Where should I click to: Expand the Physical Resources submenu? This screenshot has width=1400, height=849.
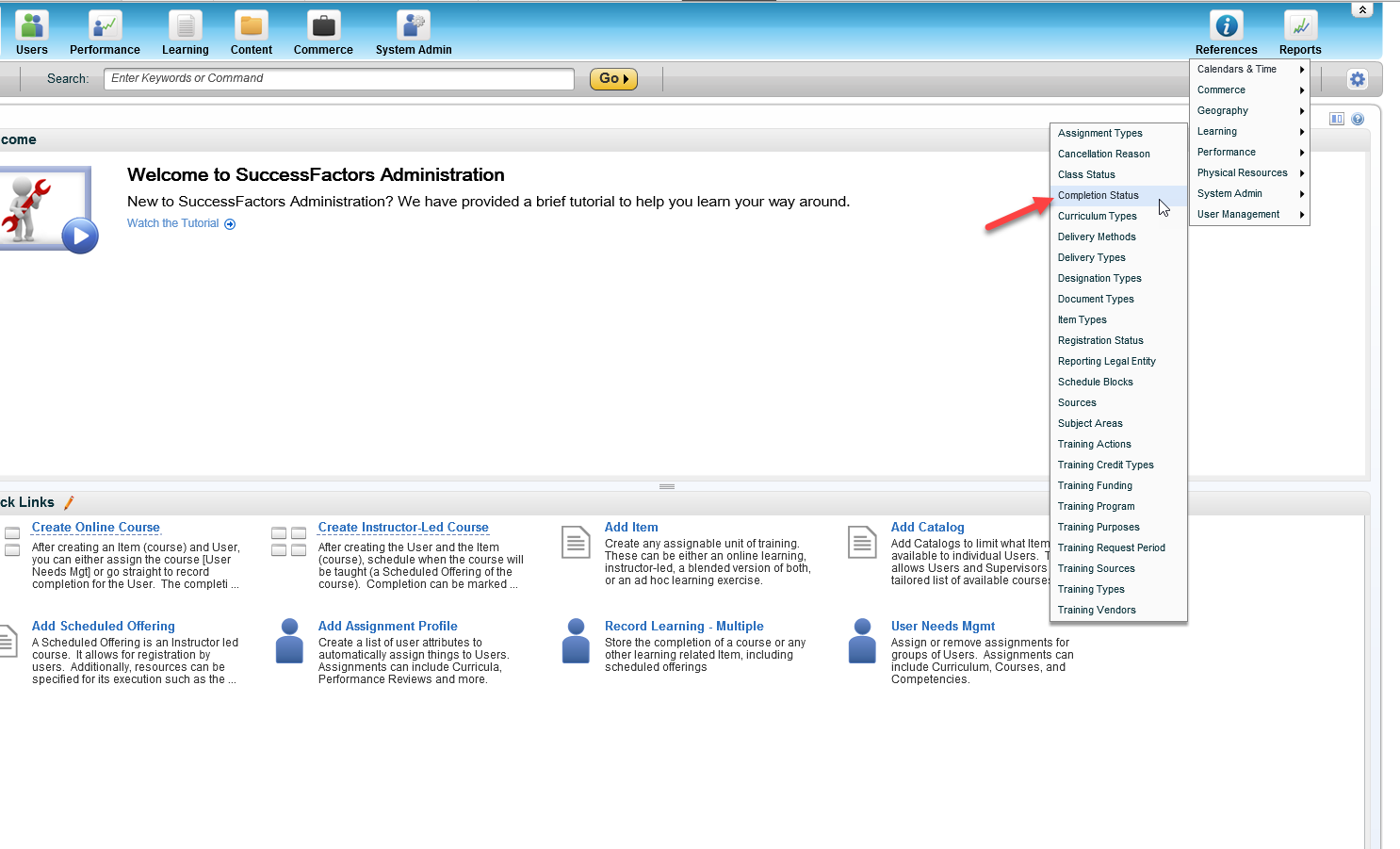pyautogui.click(x=1249, y=173)
